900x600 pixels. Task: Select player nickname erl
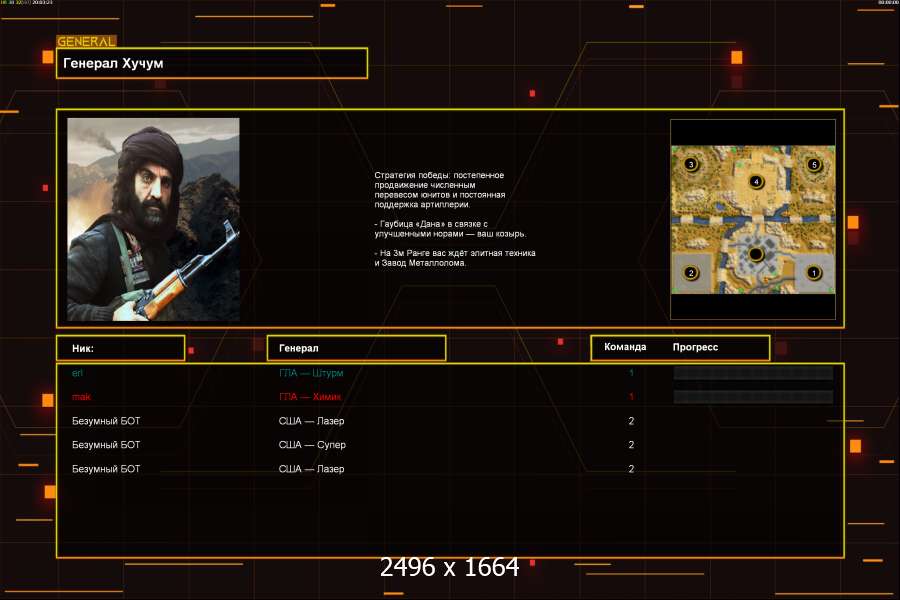point(77,373)
